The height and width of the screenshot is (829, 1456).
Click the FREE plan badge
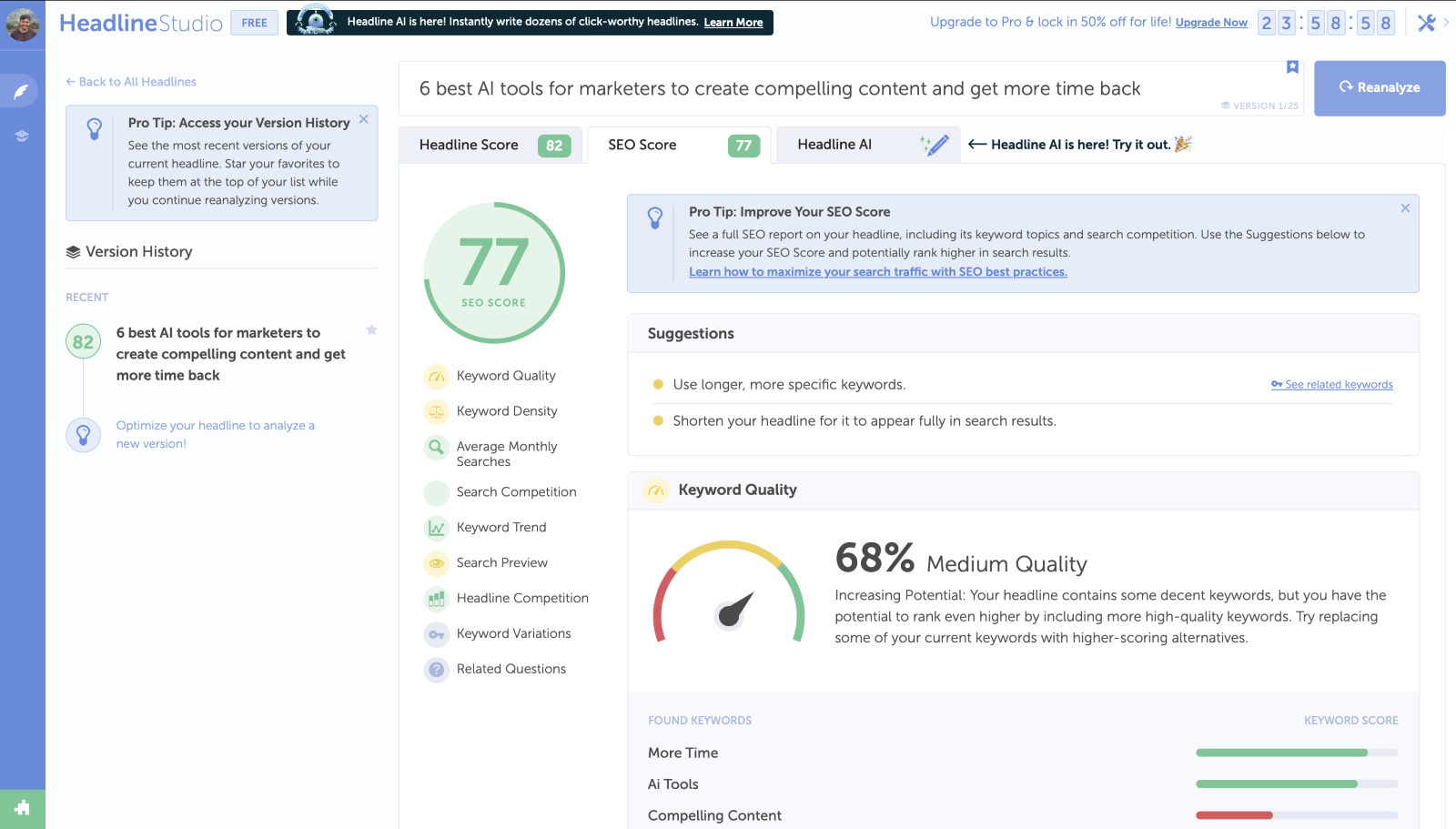tap(255, 23)
